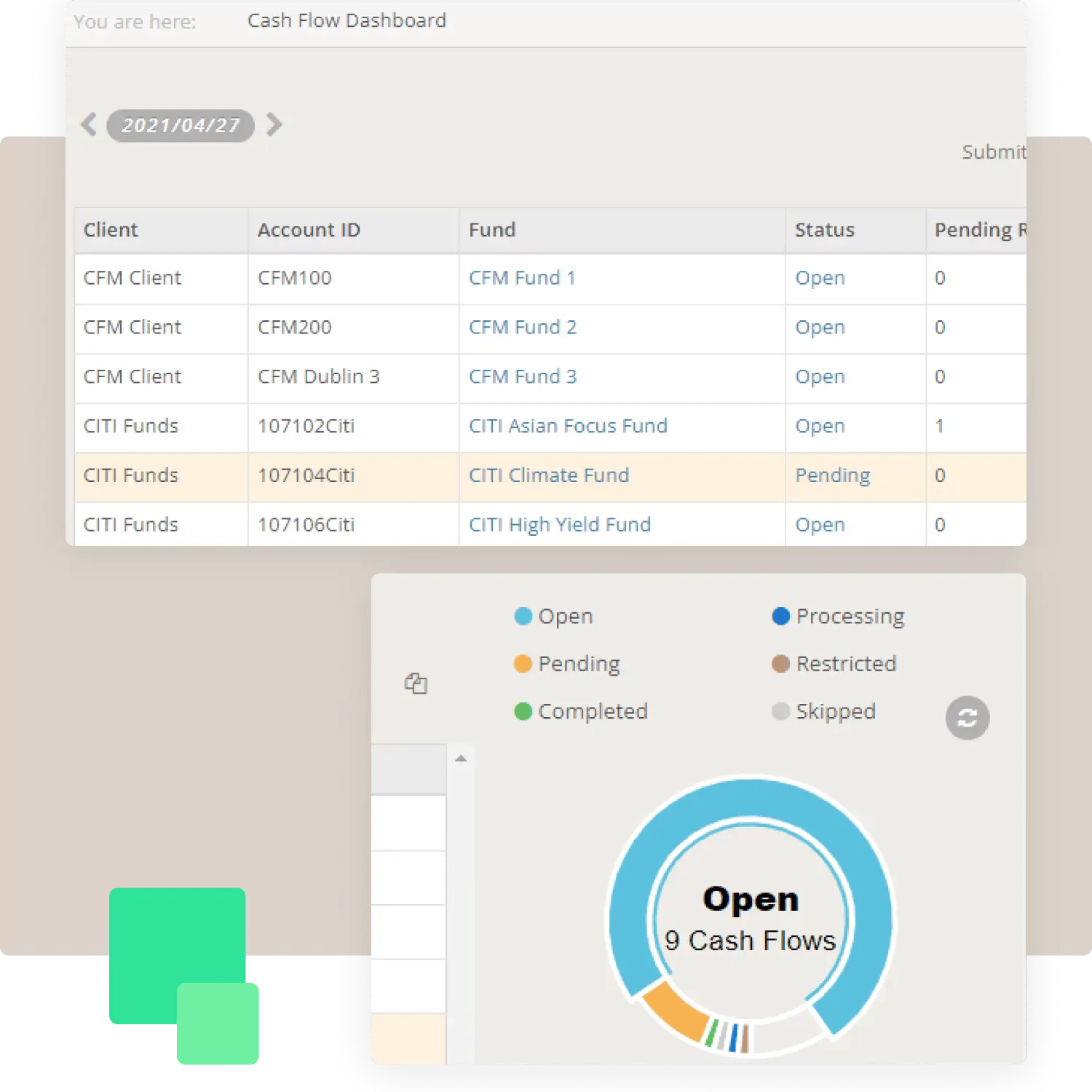Open the CITI Asian Focus Fund link
Screen dimensions: 1092x1092
[x=568, y=426]
